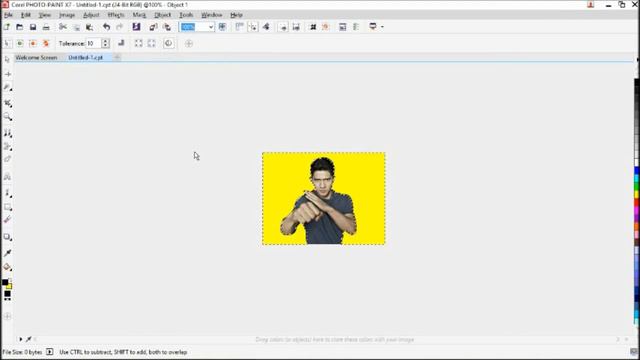This screenshot has height=360, width=640.
Task: Select the Fill bucket tool
Action: tap(7, 267)
